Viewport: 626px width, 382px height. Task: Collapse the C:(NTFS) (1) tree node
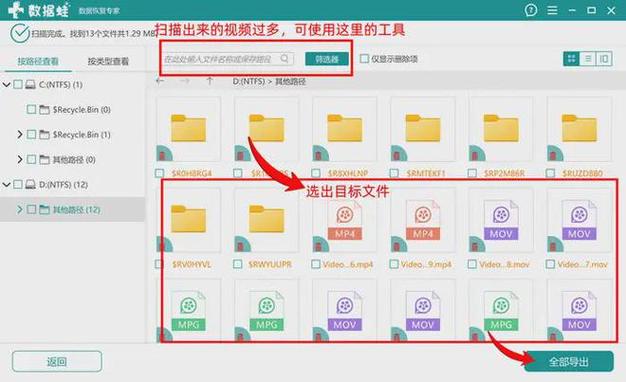click(6, 84)
